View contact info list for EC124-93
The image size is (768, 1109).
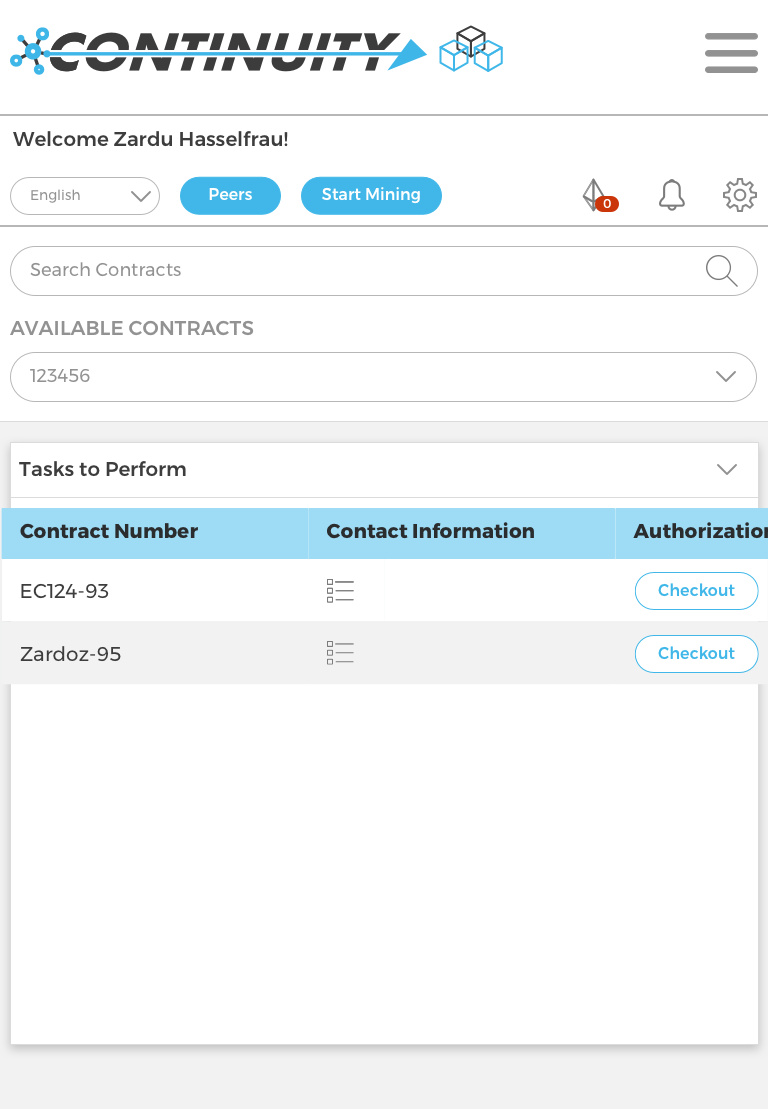[x=340, y=591]
